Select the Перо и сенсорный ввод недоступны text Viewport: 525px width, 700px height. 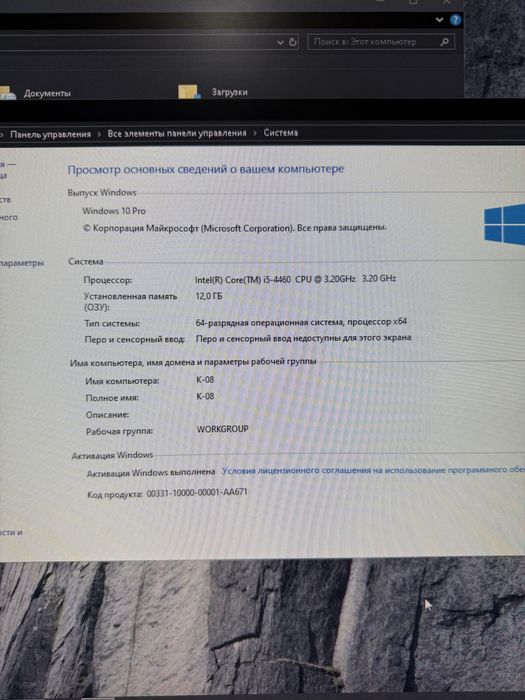pyautogui.click(x=303, y=338)
